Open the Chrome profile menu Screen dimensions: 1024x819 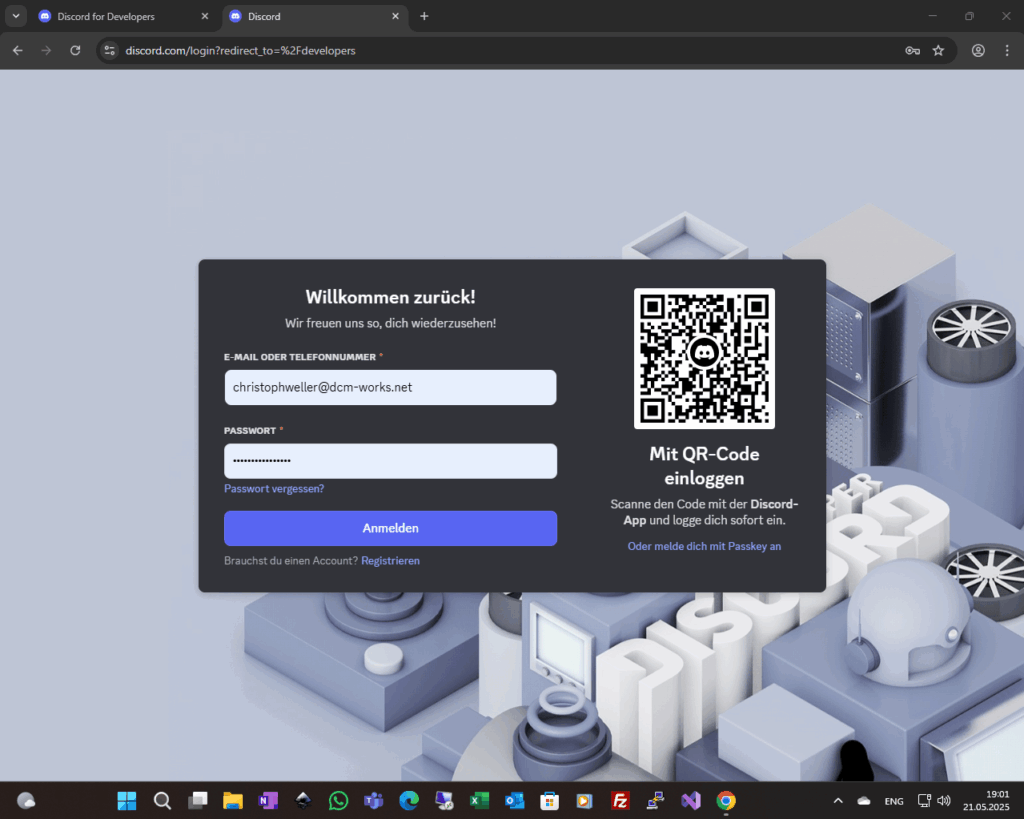coord(978,50)
